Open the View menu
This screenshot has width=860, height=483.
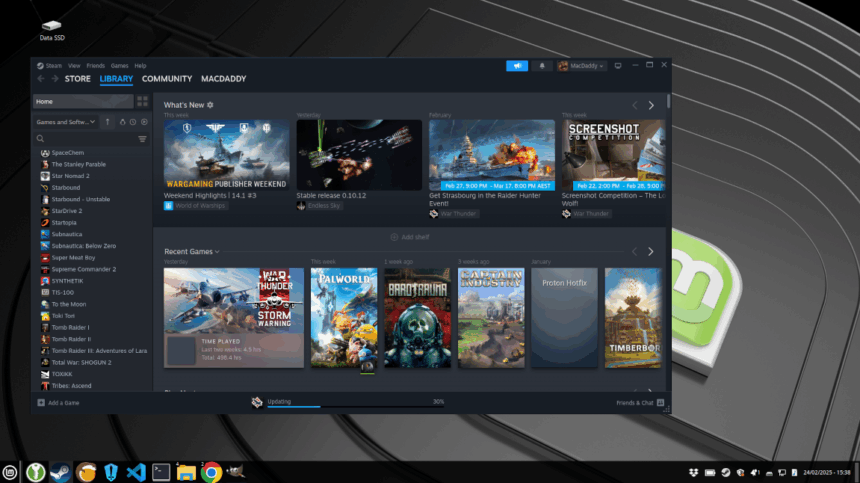74,66
